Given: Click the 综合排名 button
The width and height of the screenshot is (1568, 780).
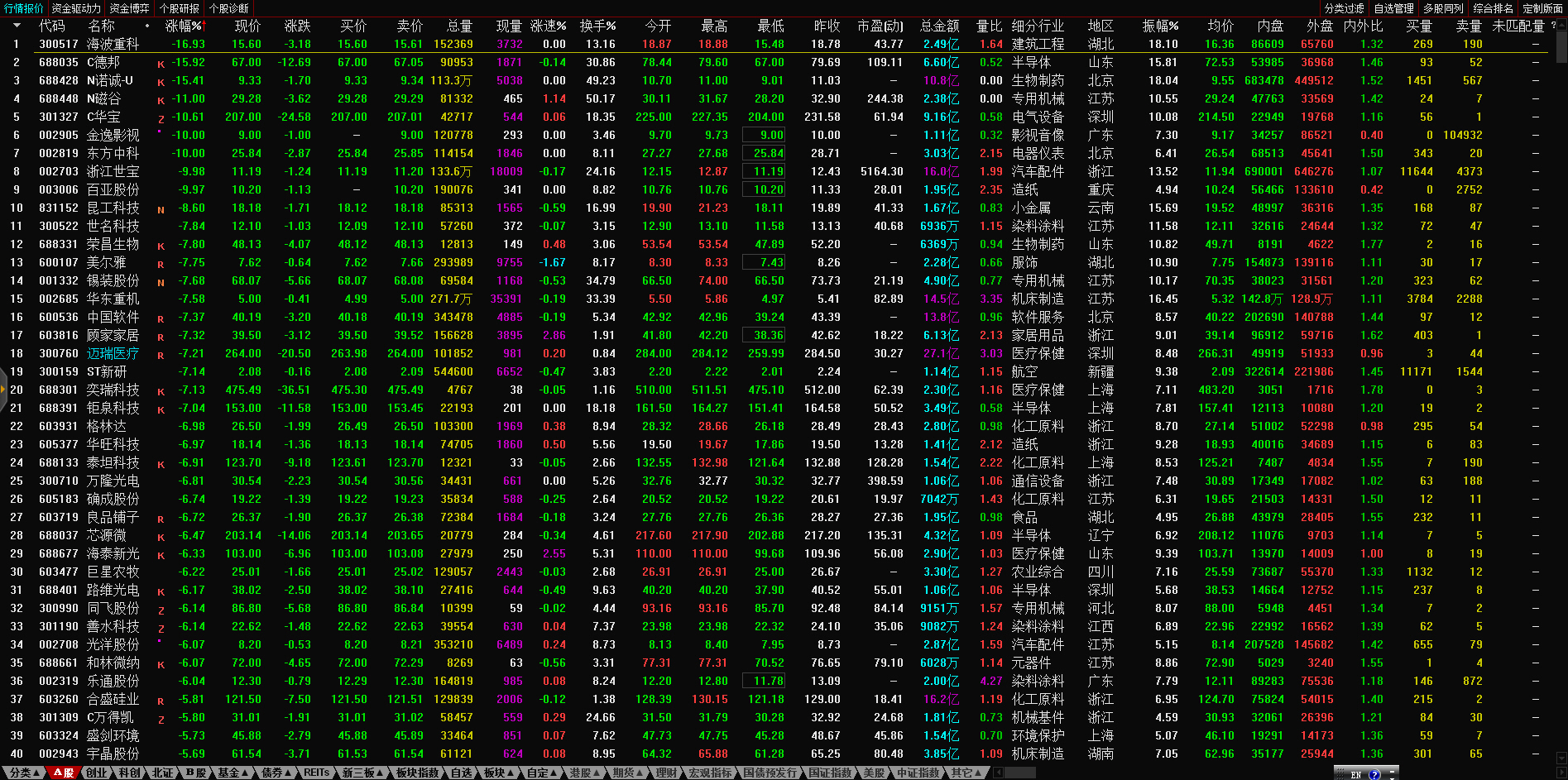Looking at the screenshot, I should [1493, 8].
